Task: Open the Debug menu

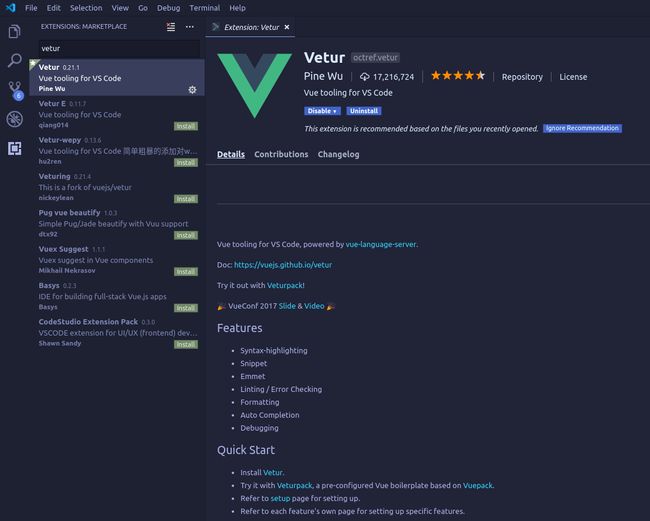Action: [169, 8]
